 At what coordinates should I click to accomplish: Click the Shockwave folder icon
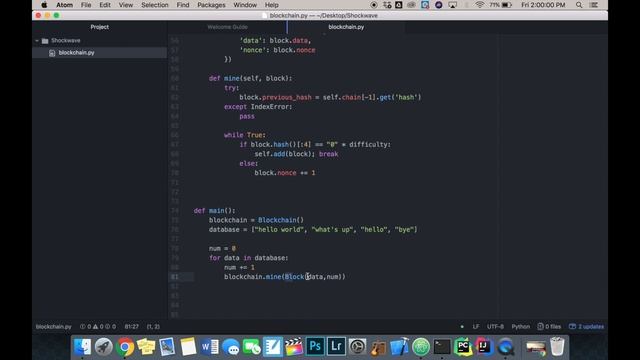coord(45,40)
